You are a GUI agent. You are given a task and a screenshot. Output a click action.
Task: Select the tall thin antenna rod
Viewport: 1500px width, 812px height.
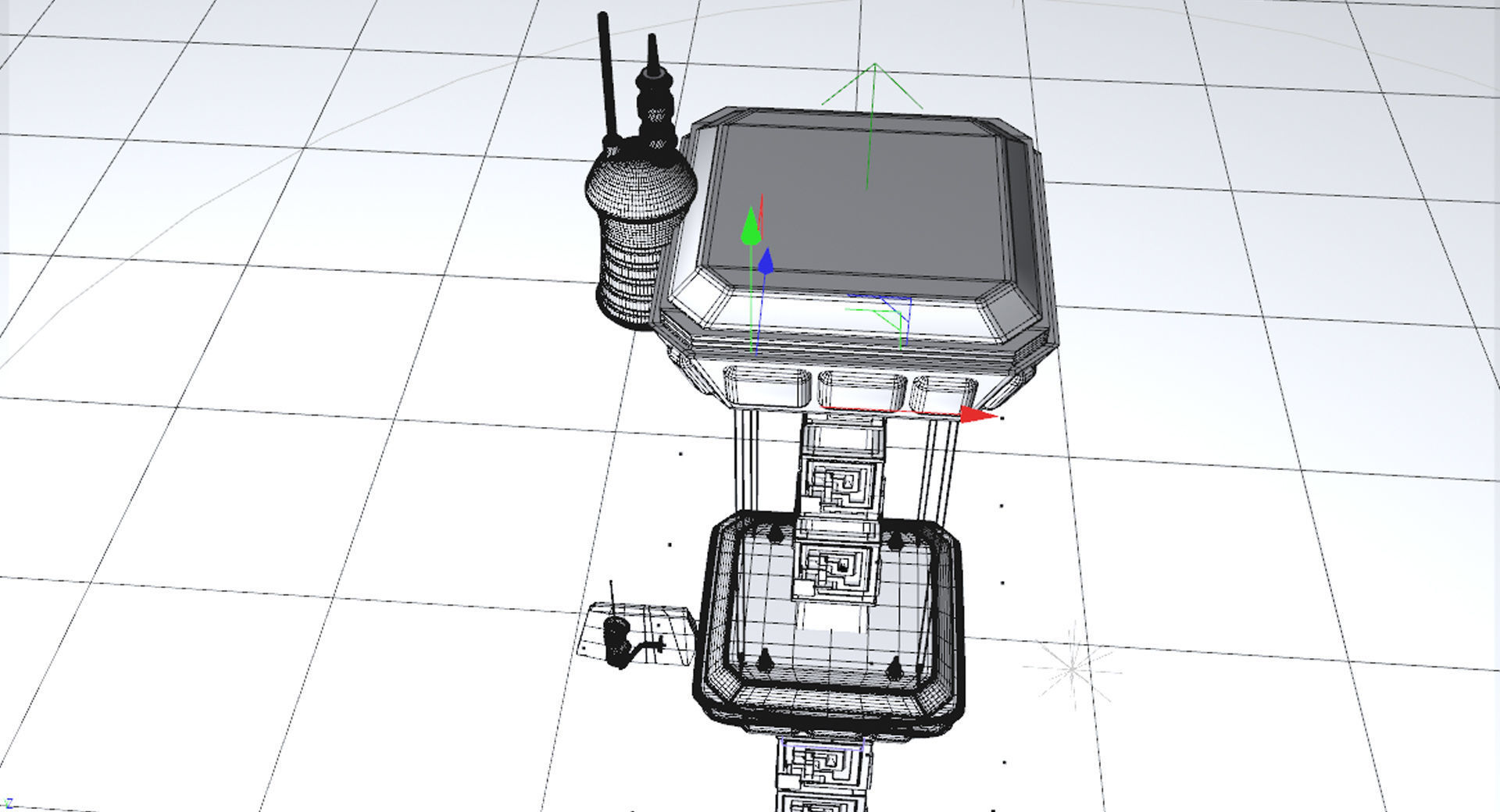pos(608,78)
